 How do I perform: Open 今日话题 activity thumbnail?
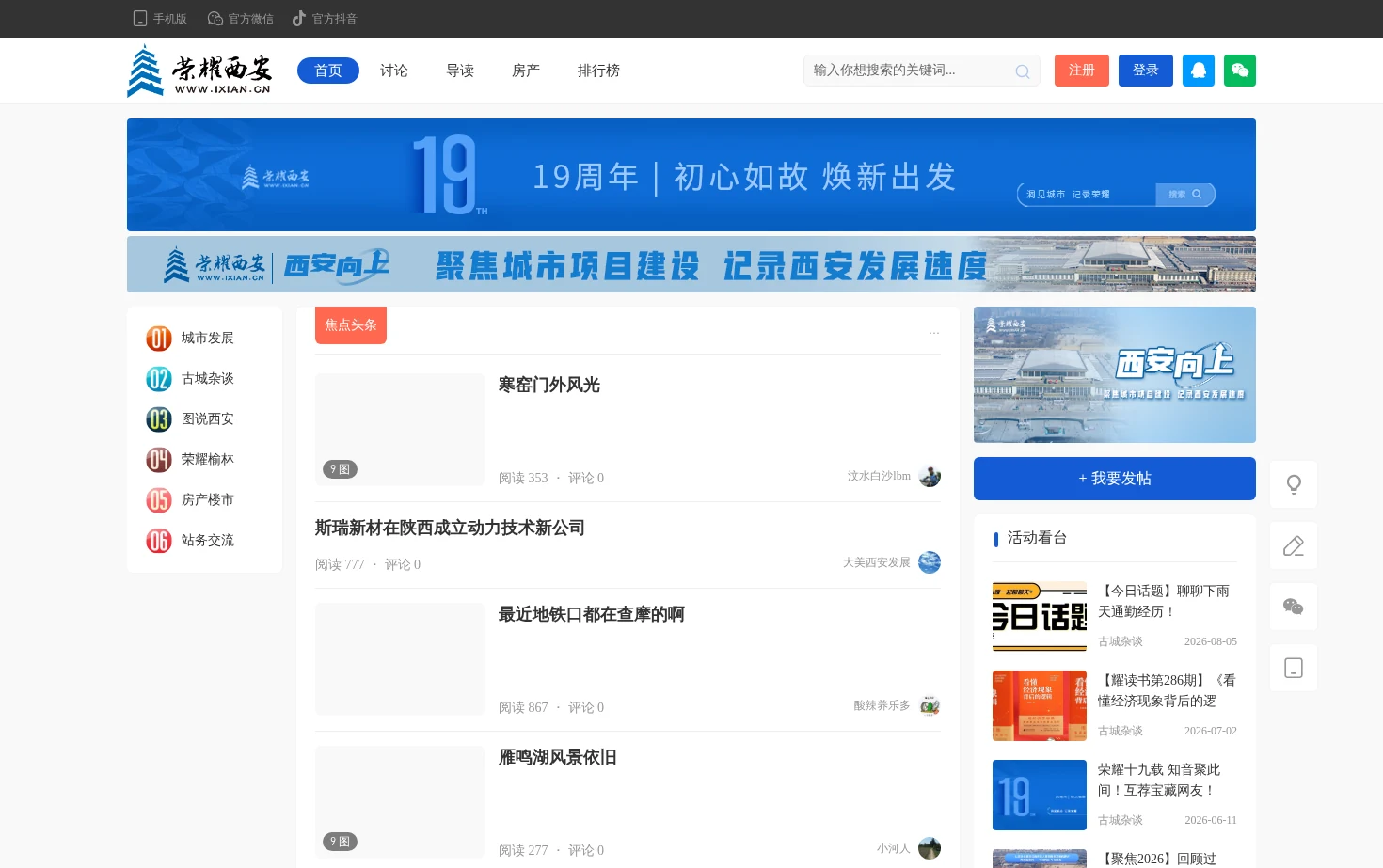[x=1040, y=616]
